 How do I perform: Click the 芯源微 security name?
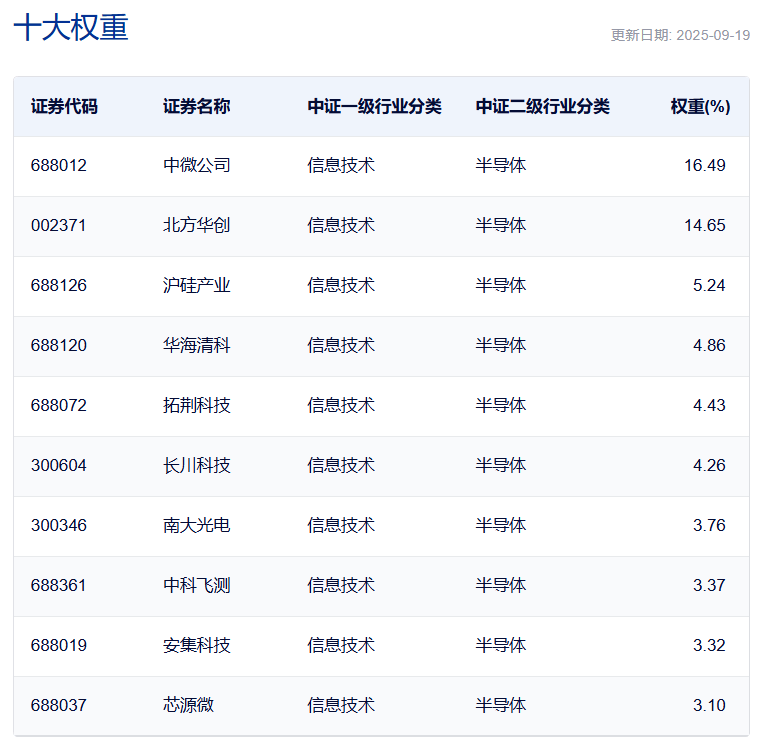click(188, 706)
